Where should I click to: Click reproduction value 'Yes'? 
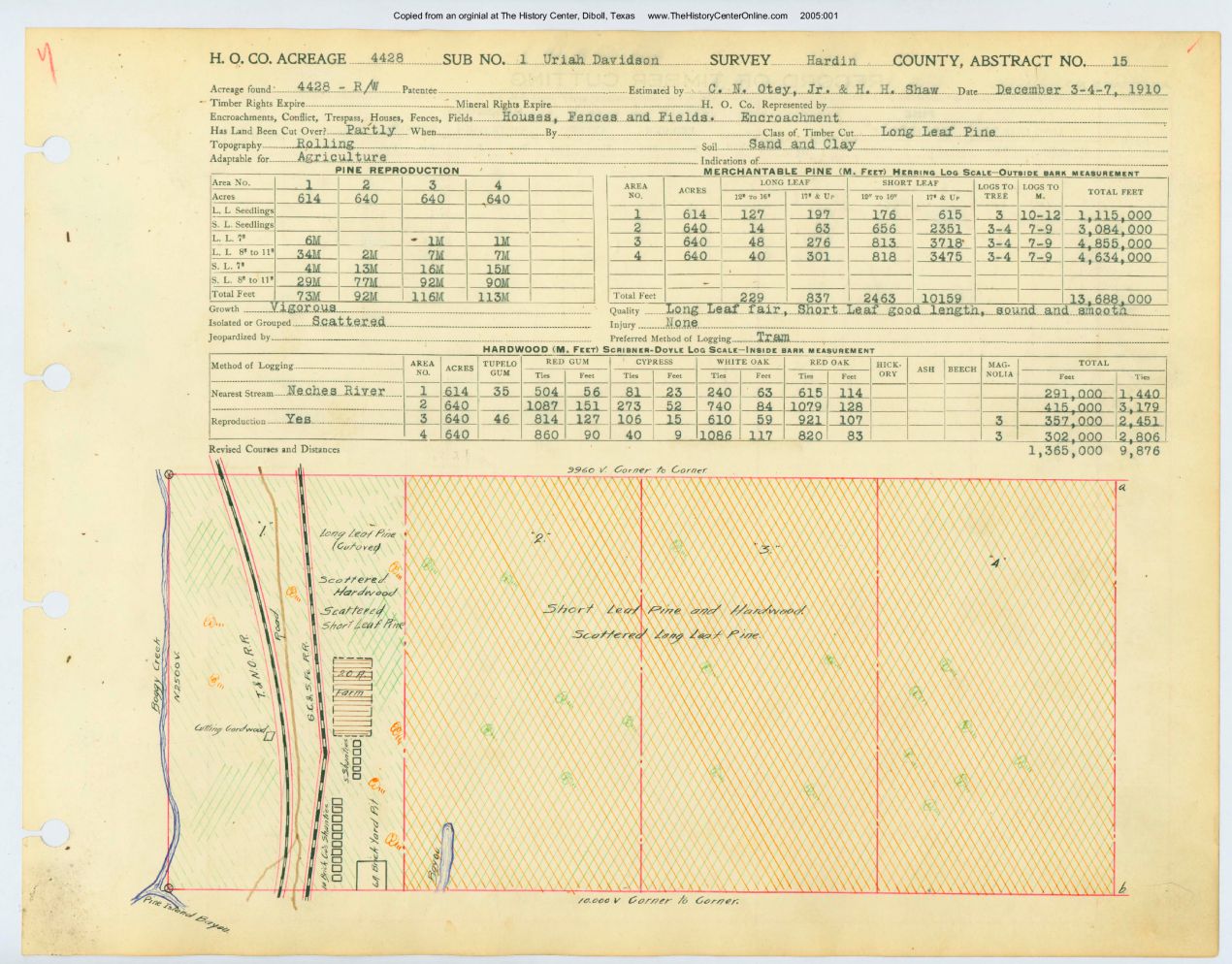coord(299,419)
